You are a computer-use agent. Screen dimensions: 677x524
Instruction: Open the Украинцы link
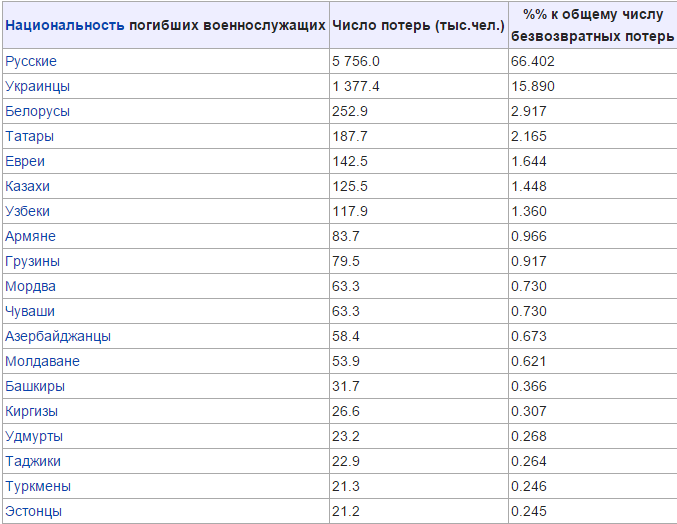tap(37, 86)
